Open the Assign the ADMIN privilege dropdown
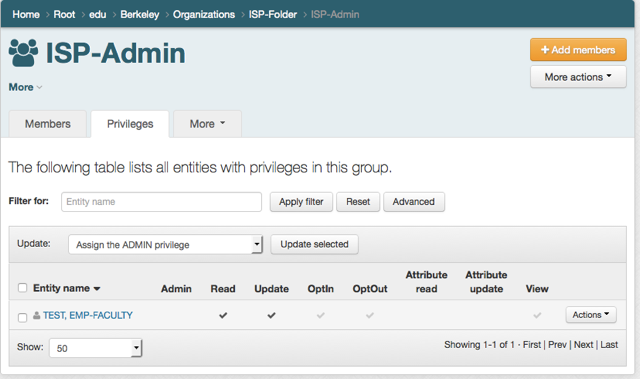Screen dimensions: 640x379 click(165, 244)
